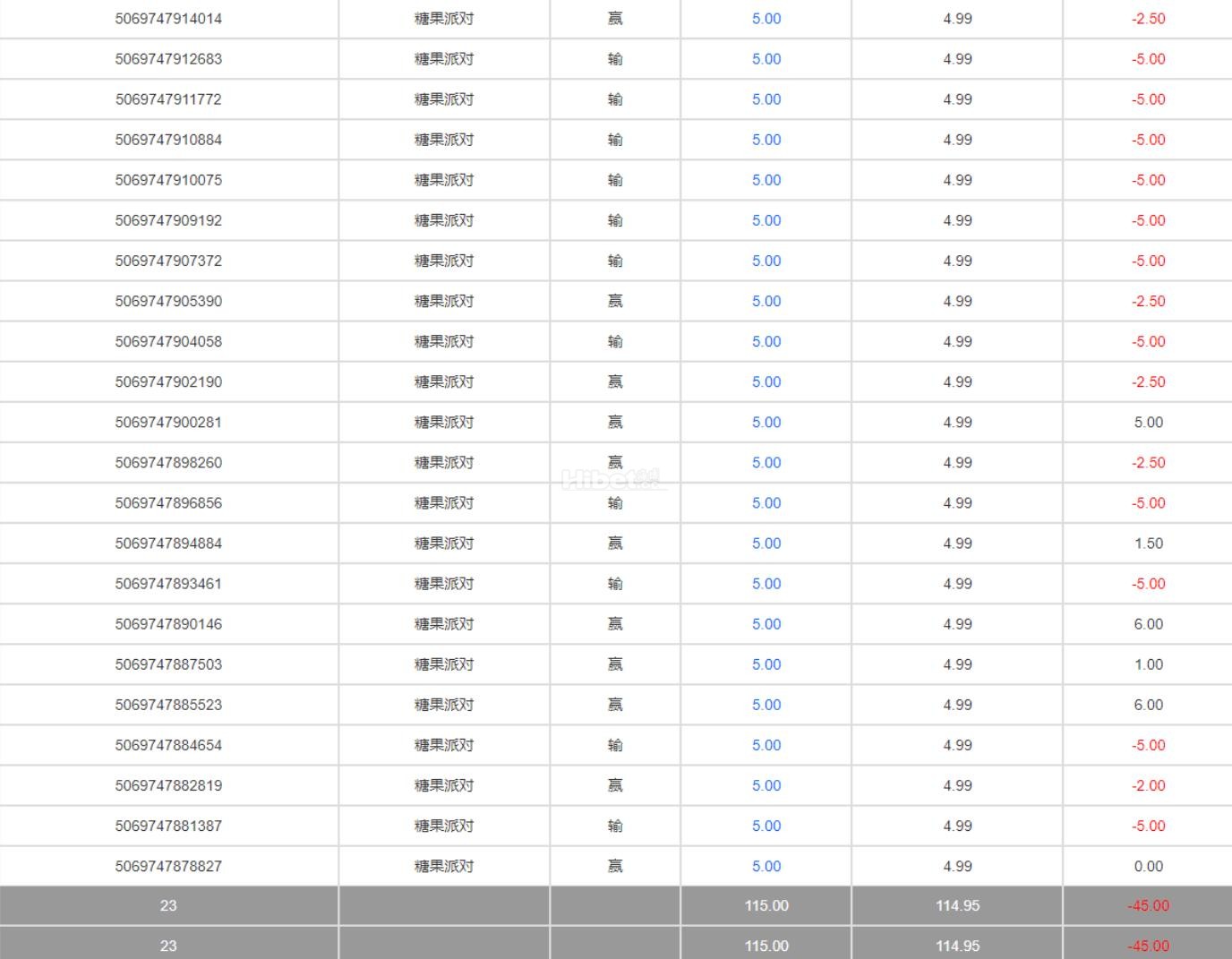The width and height of the screenshot is (1232, 959).
Task: Open blue 5.00 link for order 5069747912683
Action: (766, 59)
